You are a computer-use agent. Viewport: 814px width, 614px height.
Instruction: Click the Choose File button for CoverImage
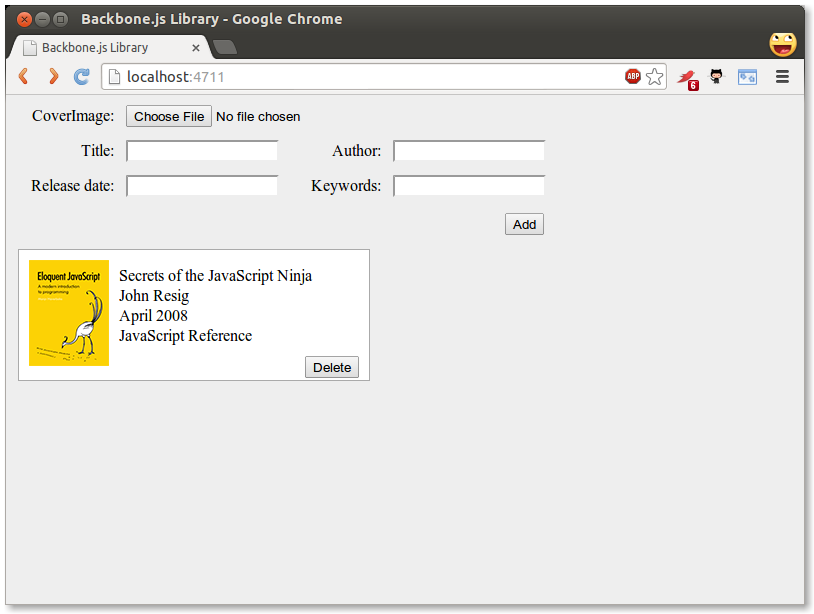pyautogui.click(x=169, y=116)
